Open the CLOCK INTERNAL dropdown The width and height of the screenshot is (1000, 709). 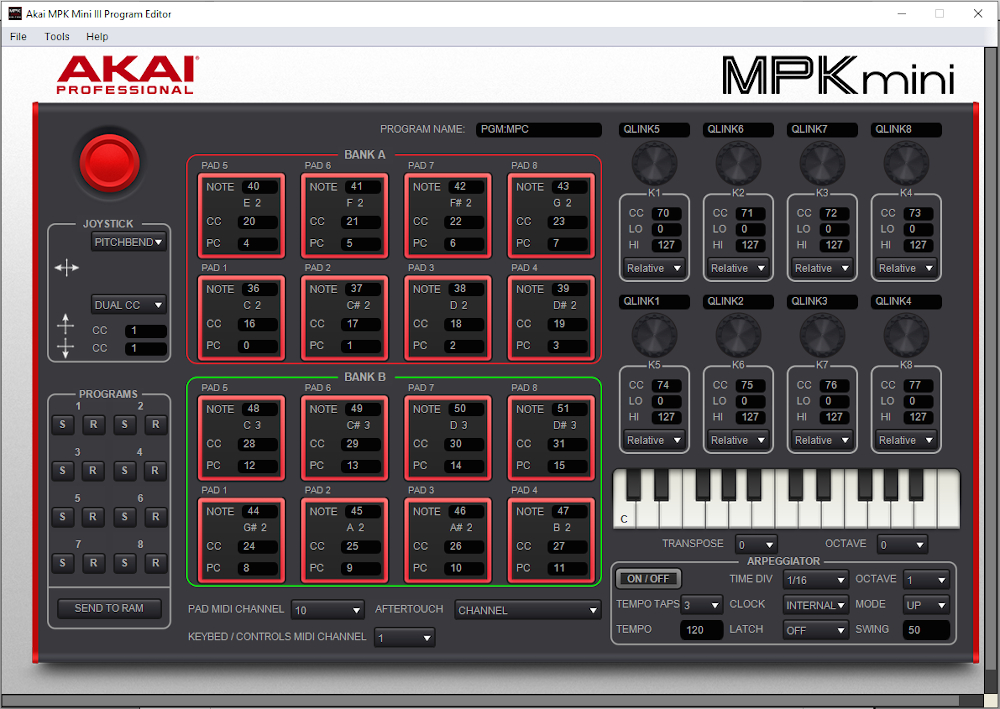816,604
